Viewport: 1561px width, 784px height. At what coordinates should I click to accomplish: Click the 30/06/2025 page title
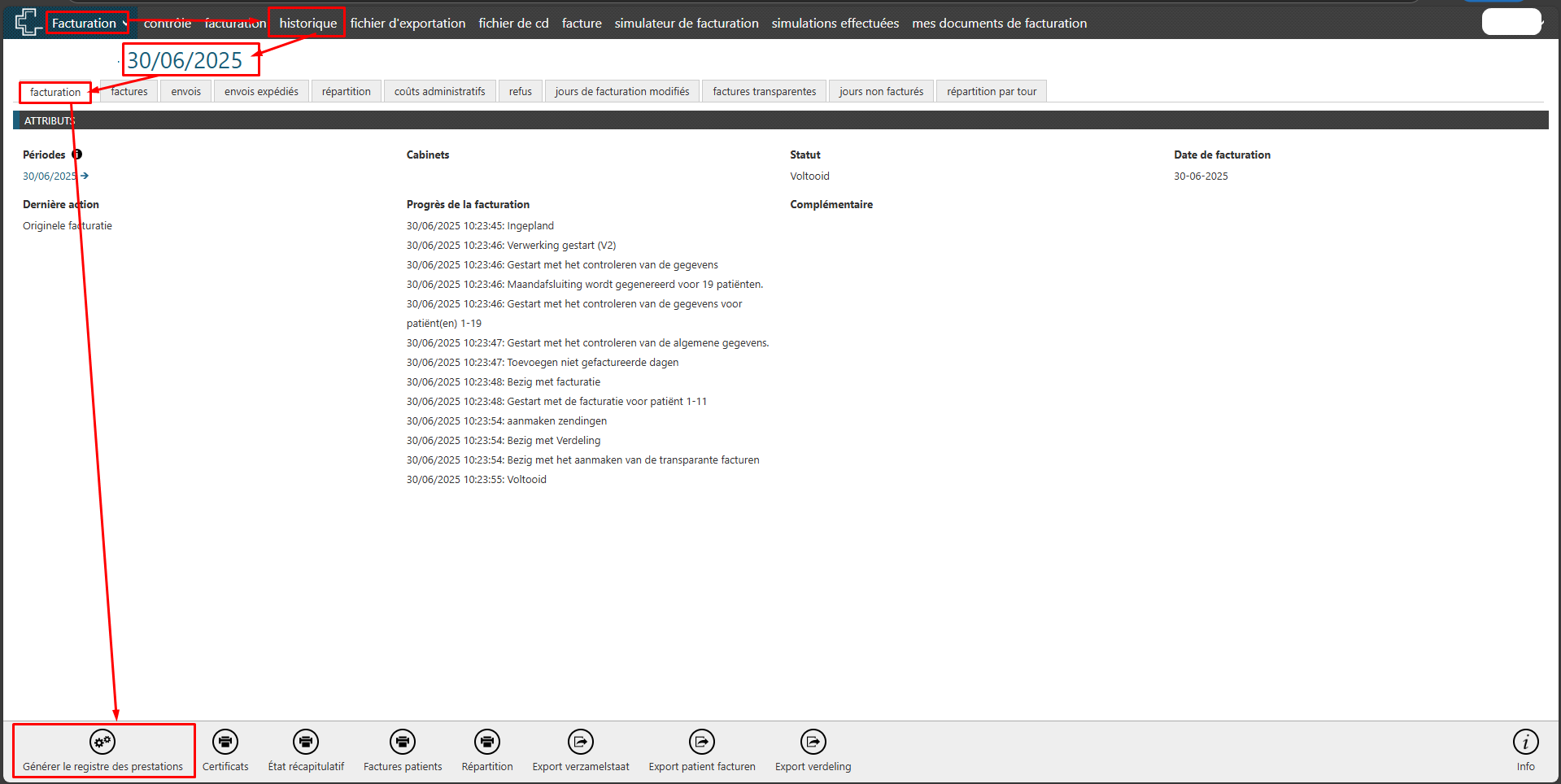[x=185, y=60]
